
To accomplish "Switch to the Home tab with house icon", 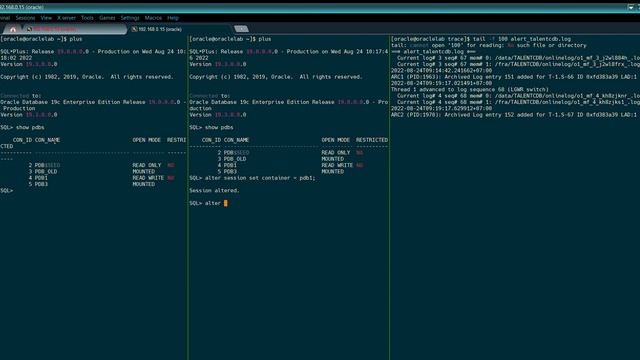I will [13, 29].
